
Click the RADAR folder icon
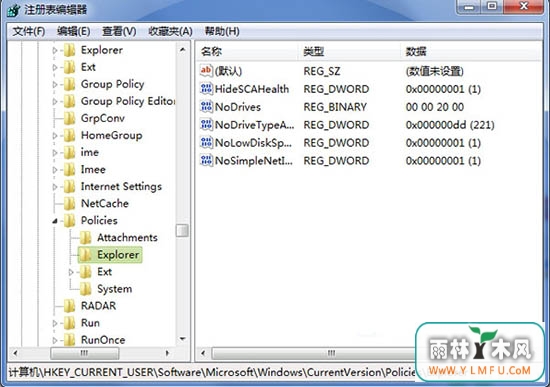(x=69, y=306)
